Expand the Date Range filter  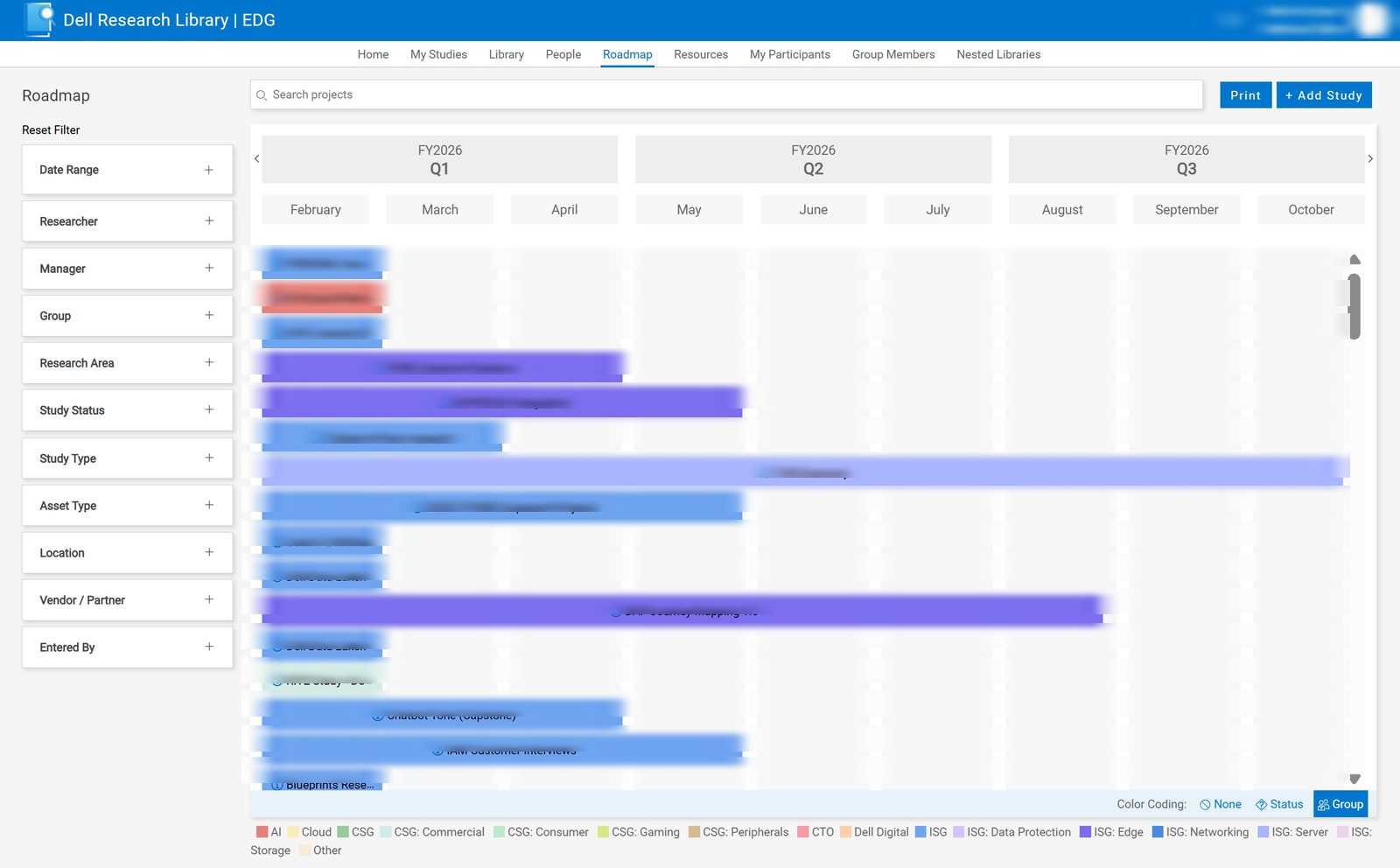point(209,169)
